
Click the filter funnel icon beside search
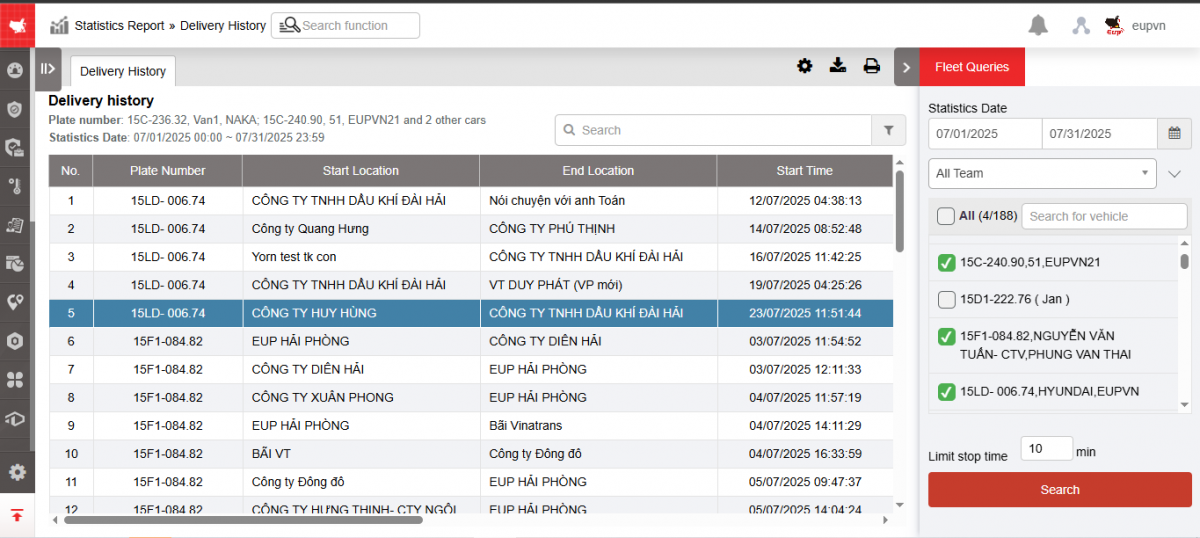(888, 130)
